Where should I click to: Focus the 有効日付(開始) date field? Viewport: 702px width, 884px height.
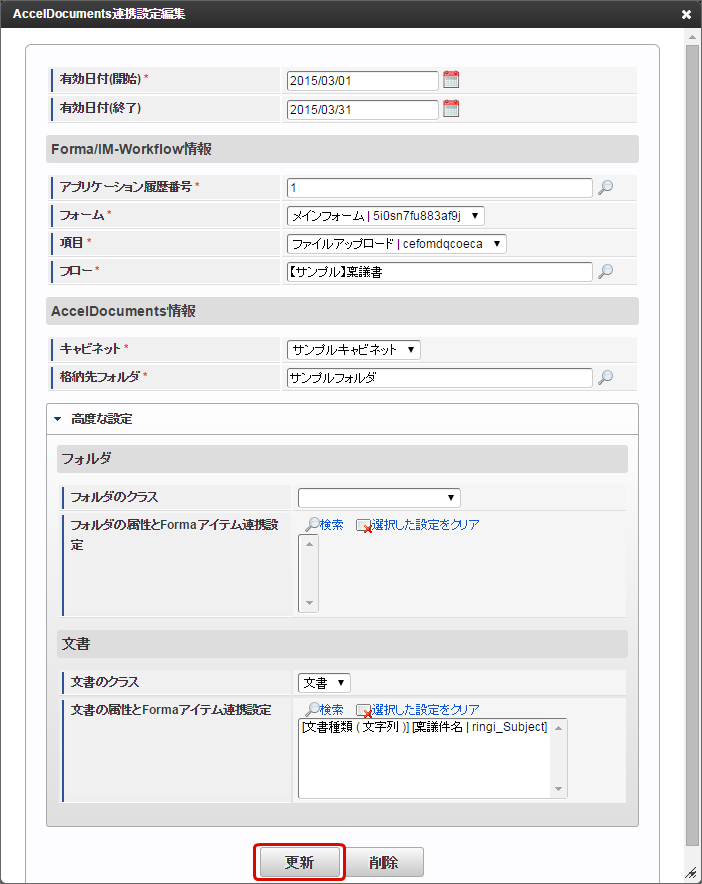[363, 81]
